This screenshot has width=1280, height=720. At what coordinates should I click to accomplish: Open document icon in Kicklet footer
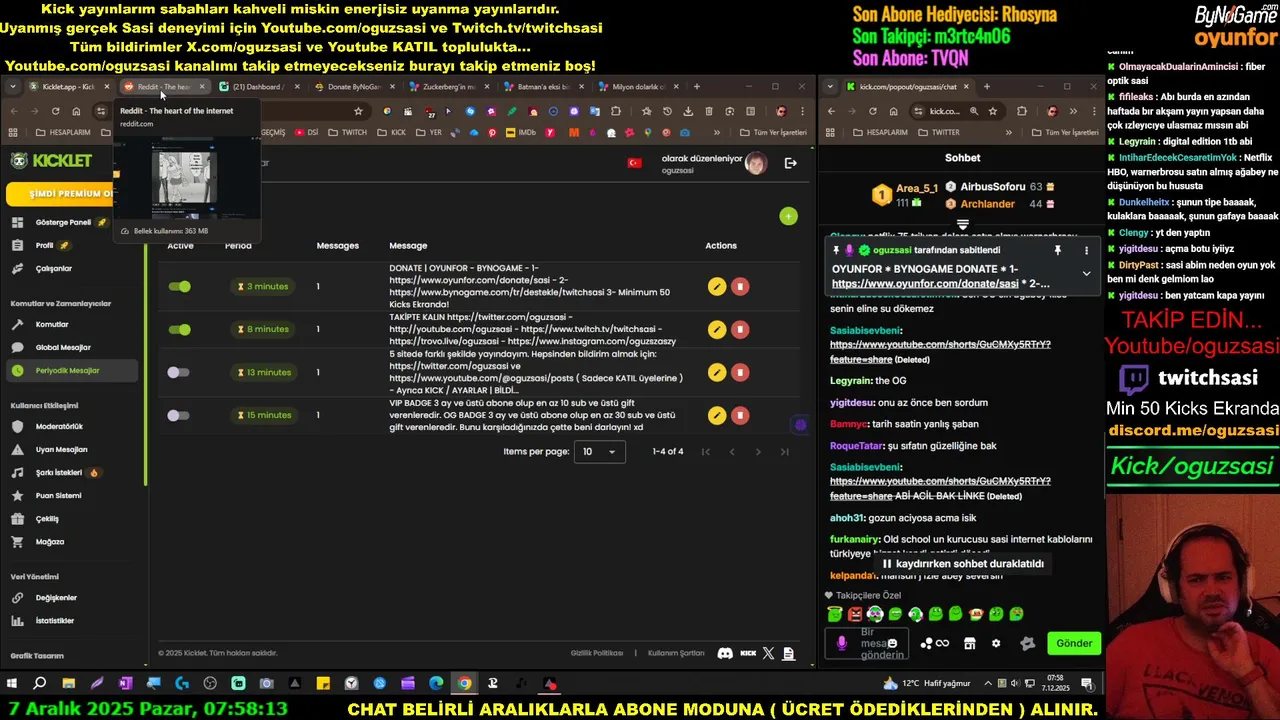coord(789,653)
